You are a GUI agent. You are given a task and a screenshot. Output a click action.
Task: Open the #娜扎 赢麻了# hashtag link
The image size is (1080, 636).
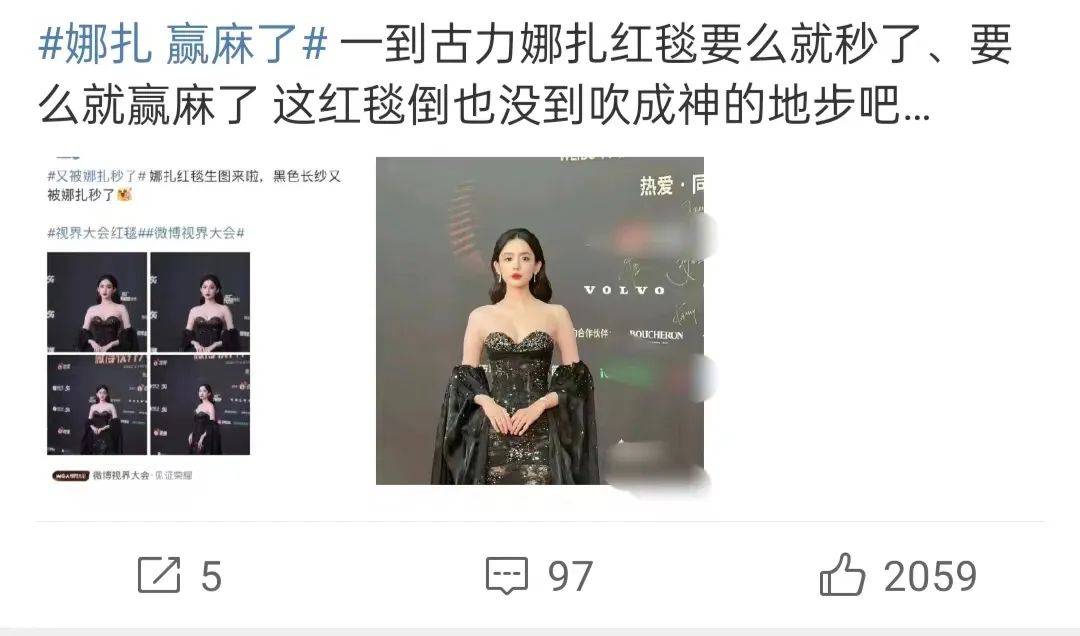pos(183,45)
